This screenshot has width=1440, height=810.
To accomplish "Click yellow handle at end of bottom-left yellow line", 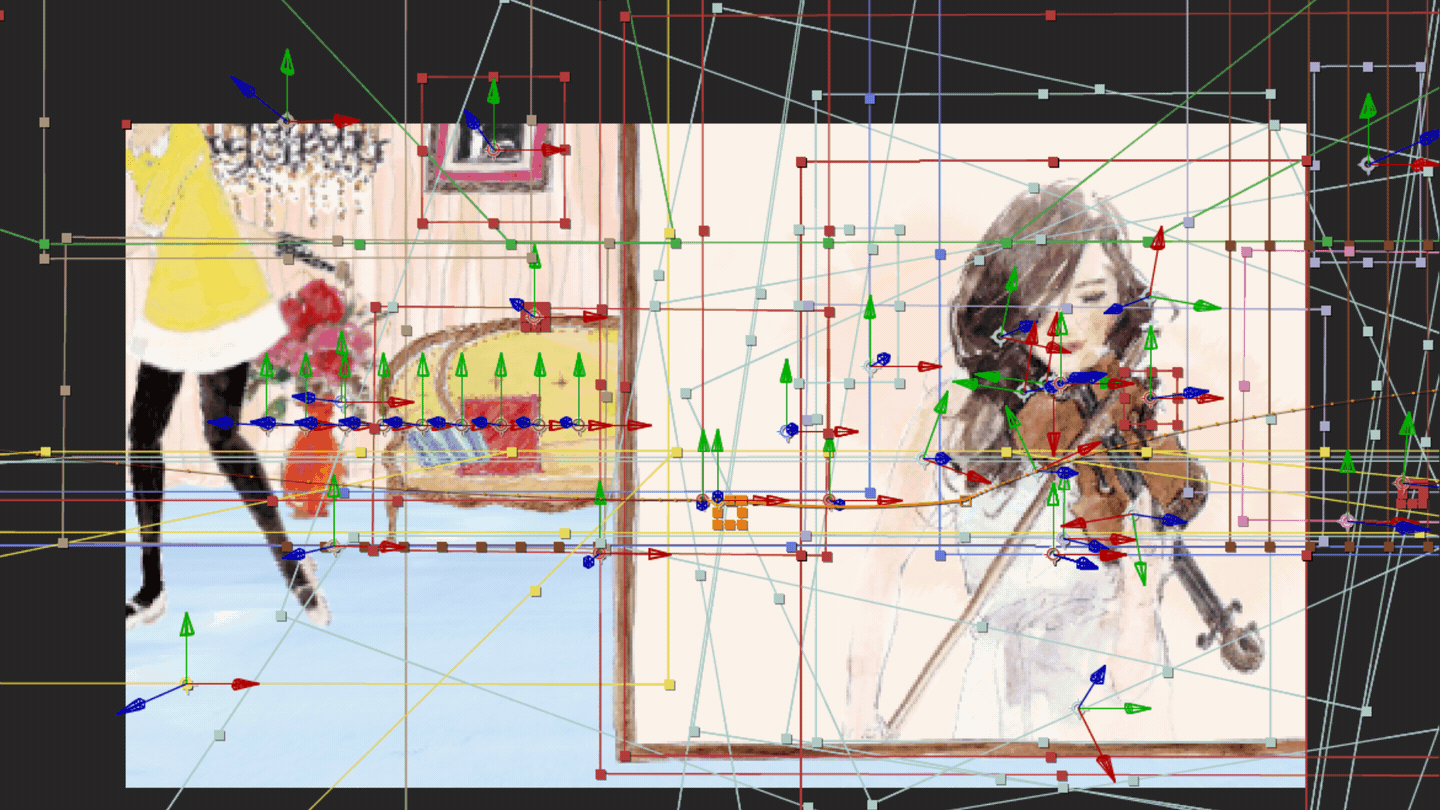I will point(669,684).
